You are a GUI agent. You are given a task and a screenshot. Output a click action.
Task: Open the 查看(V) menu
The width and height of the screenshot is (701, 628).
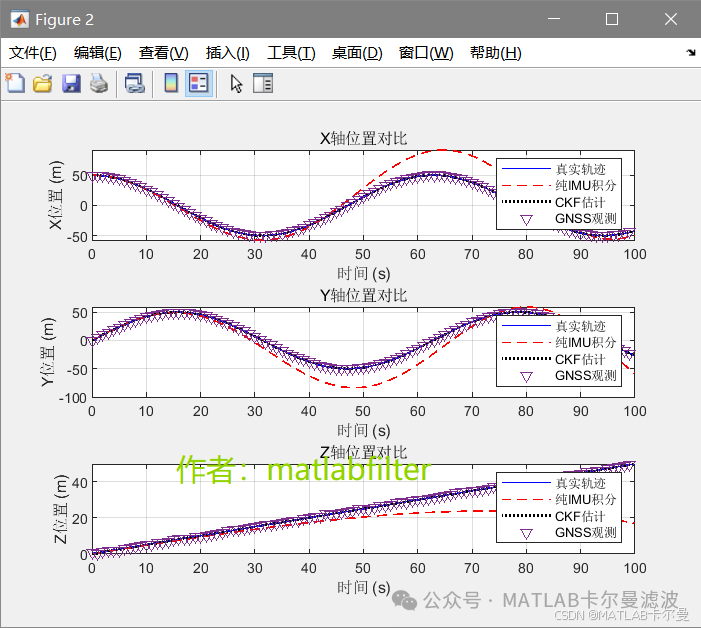tap(164, 53)
